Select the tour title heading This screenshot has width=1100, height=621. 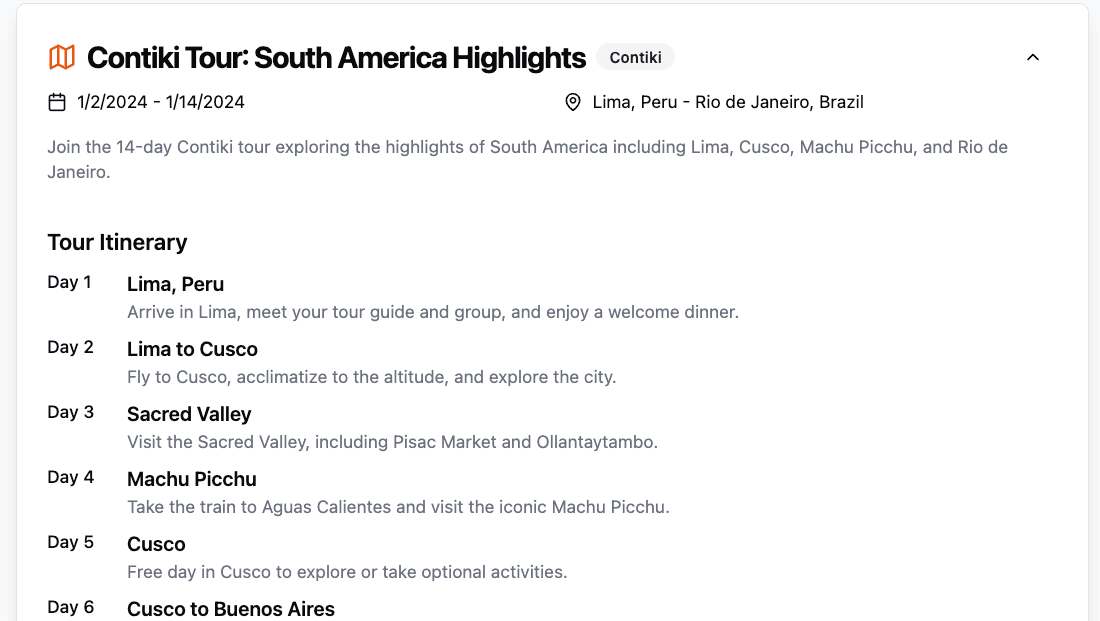click(336, 58)
